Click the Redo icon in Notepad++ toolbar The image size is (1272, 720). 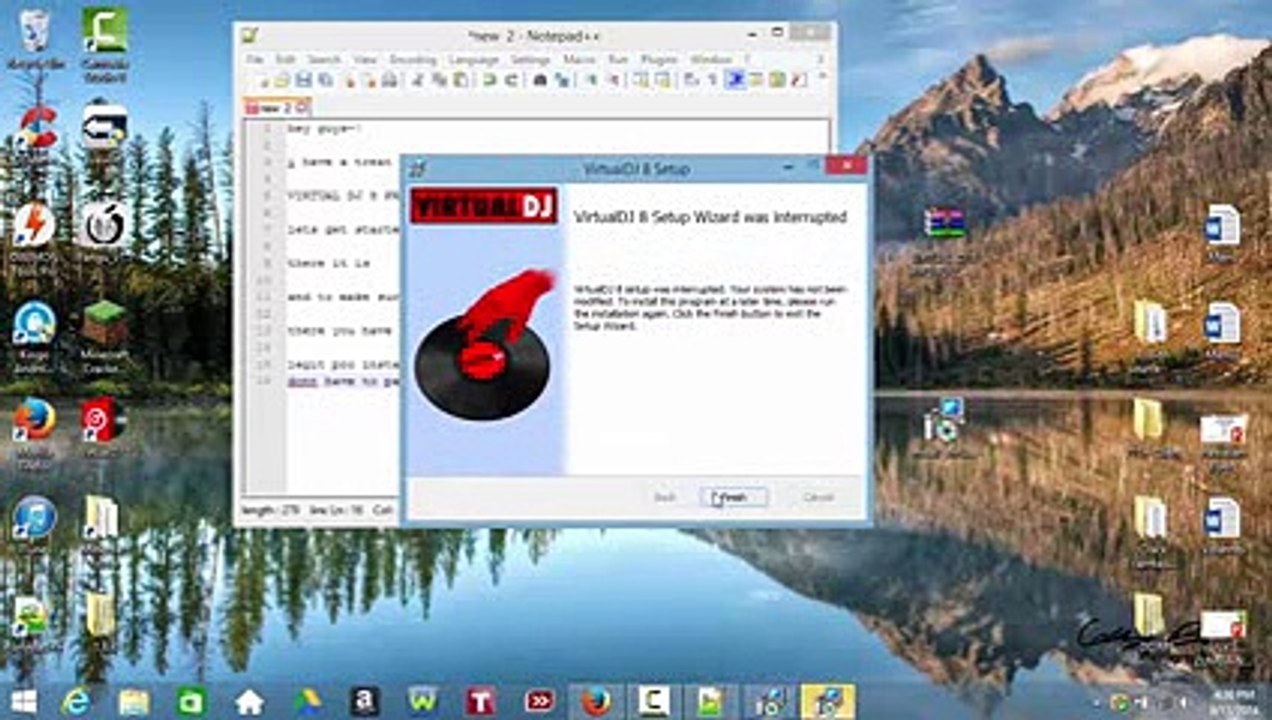pyautogui.click(x=511, y=80)
